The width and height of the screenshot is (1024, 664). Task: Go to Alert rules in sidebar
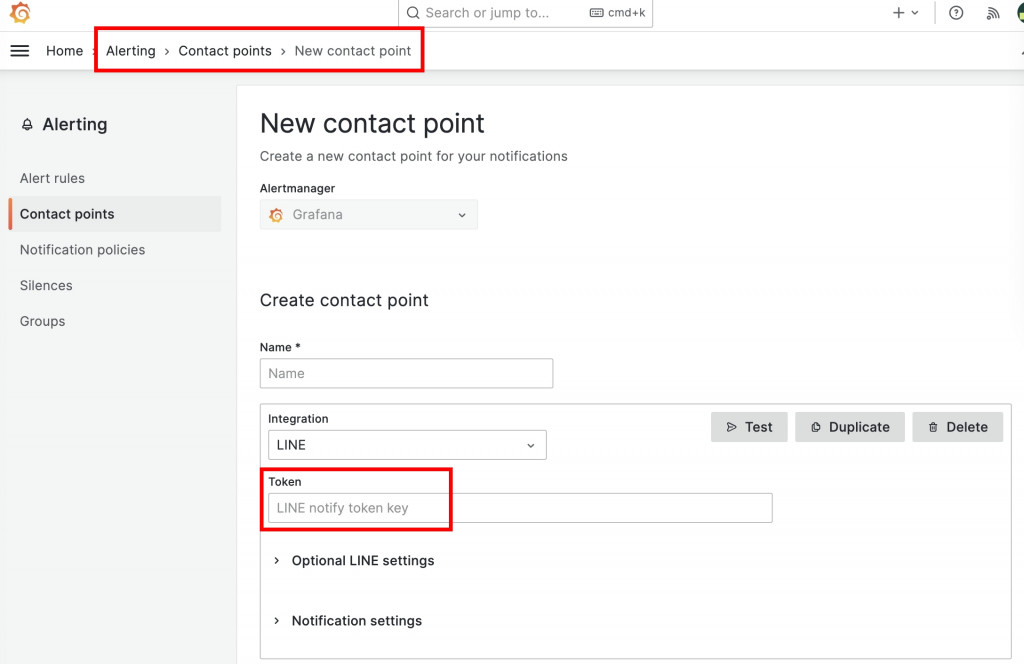(x=52, y=178)
